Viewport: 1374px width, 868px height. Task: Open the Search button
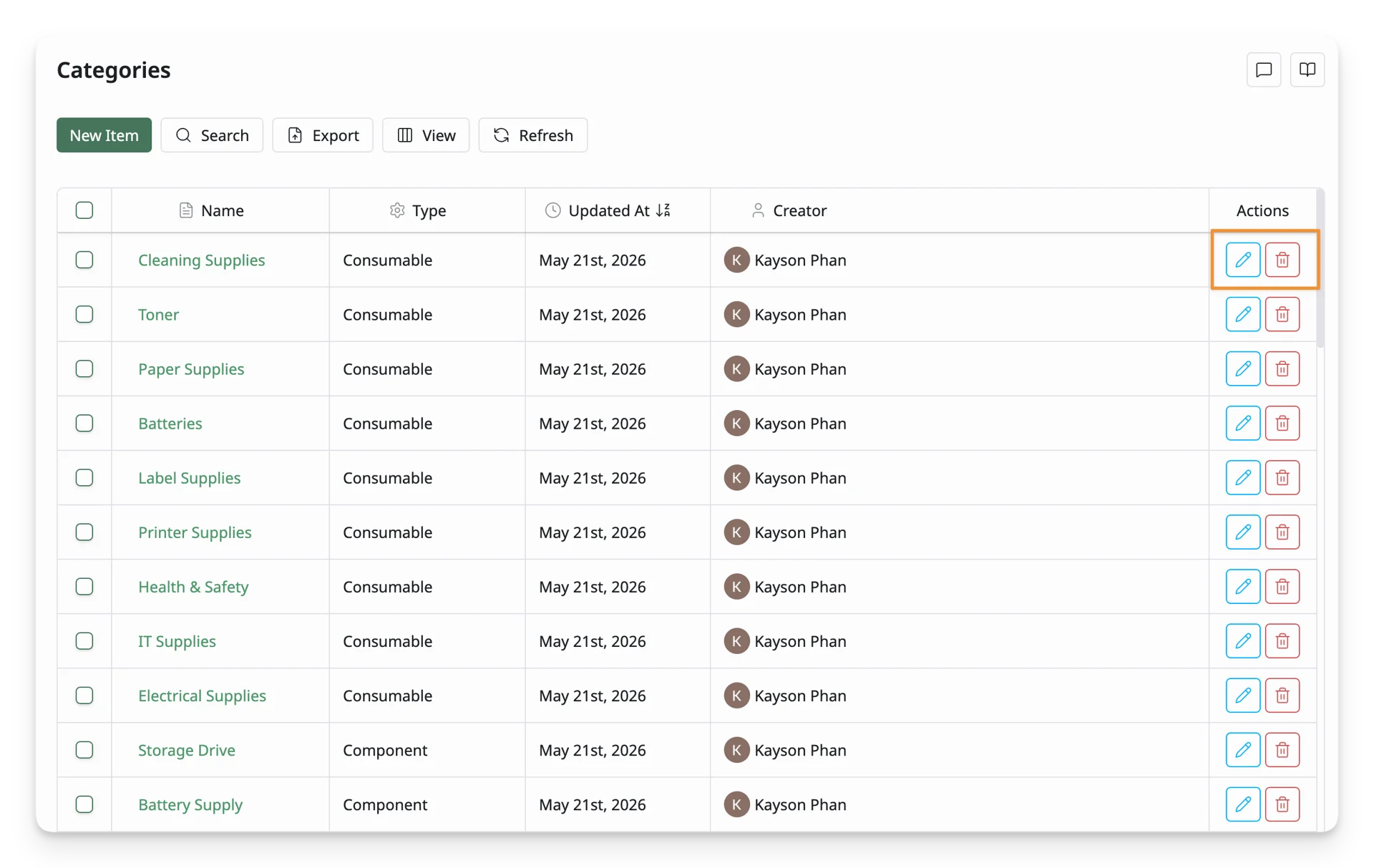tap(212, 135)
